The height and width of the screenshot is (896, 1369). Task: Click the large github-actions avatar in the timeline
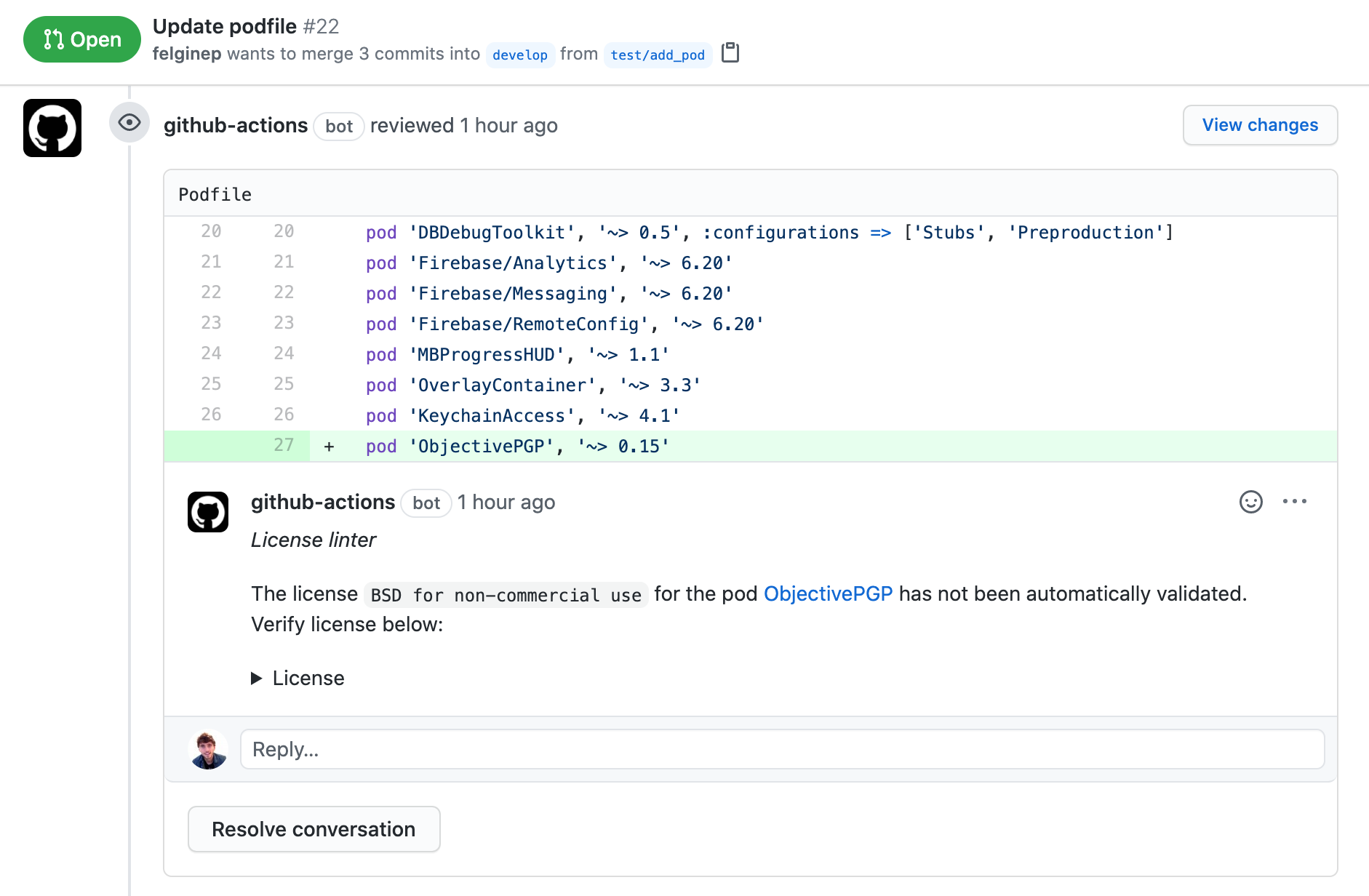(x=52, y=128)
